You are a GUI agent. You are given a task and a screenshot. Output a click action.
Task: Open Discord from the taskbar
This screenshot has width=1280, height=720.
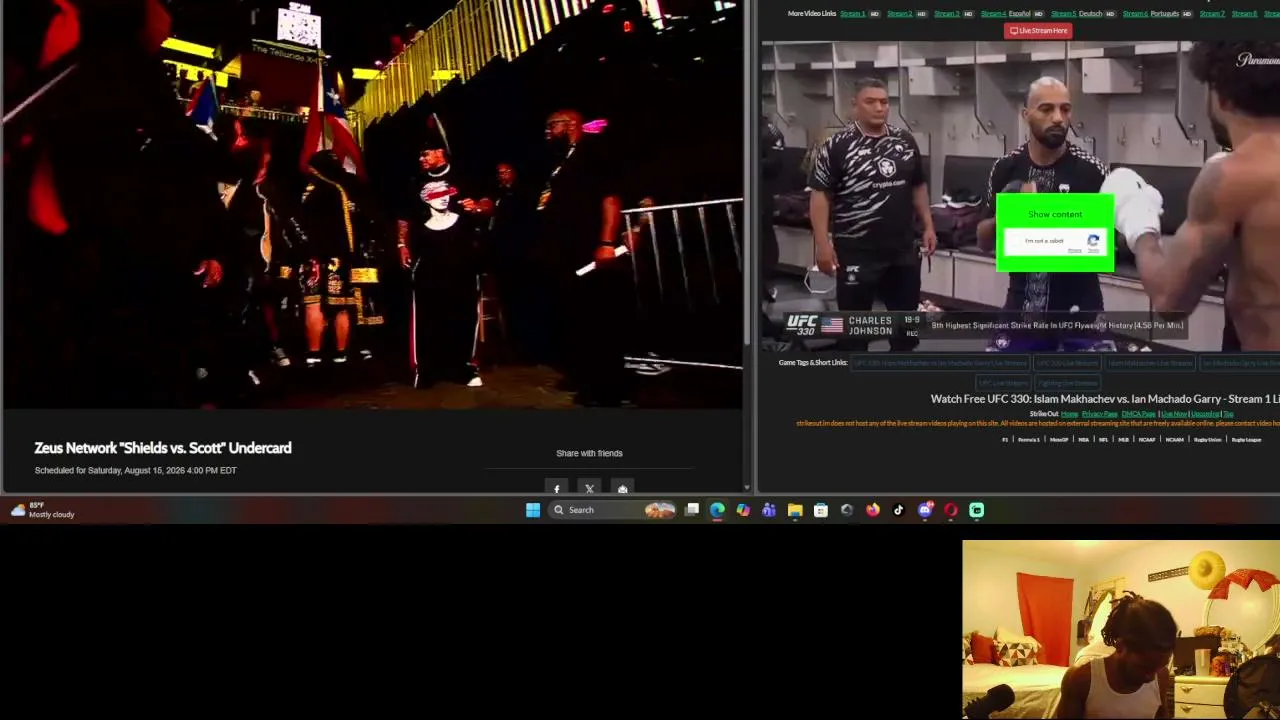click(925, 510)
